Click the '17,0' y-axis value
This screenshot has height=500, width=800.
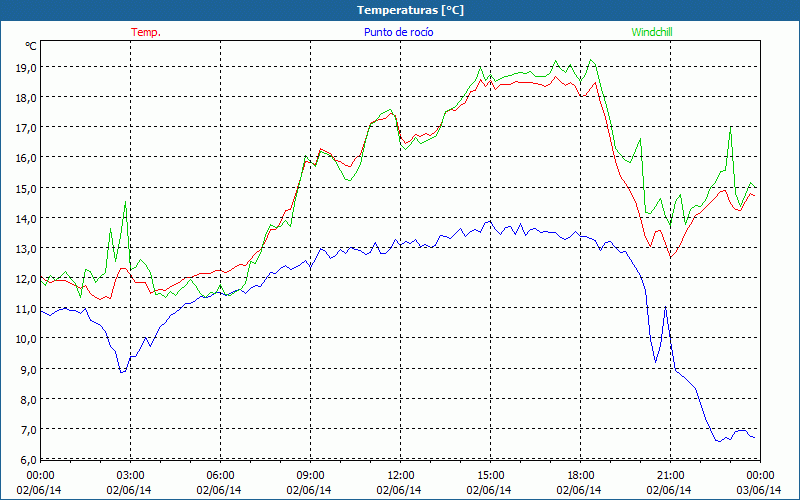coord(26,128)
